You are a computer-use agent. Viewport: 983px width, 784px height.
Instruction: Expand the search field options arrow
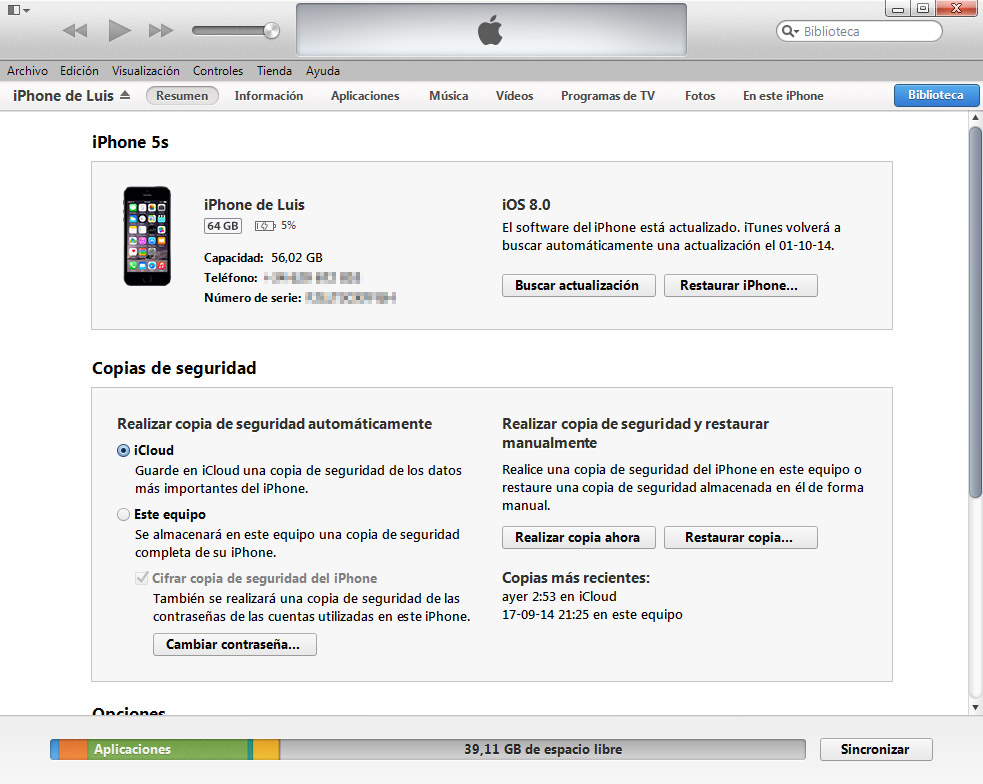[x=798, y=32]
